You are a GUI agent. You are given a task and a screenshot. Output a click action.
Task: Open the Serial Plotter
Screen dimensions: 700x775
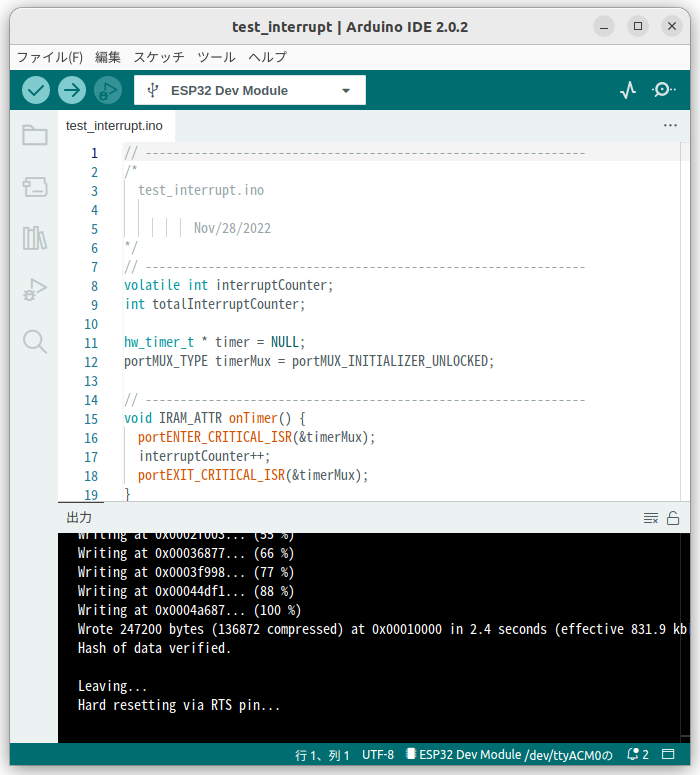click(x=628, y=90)
